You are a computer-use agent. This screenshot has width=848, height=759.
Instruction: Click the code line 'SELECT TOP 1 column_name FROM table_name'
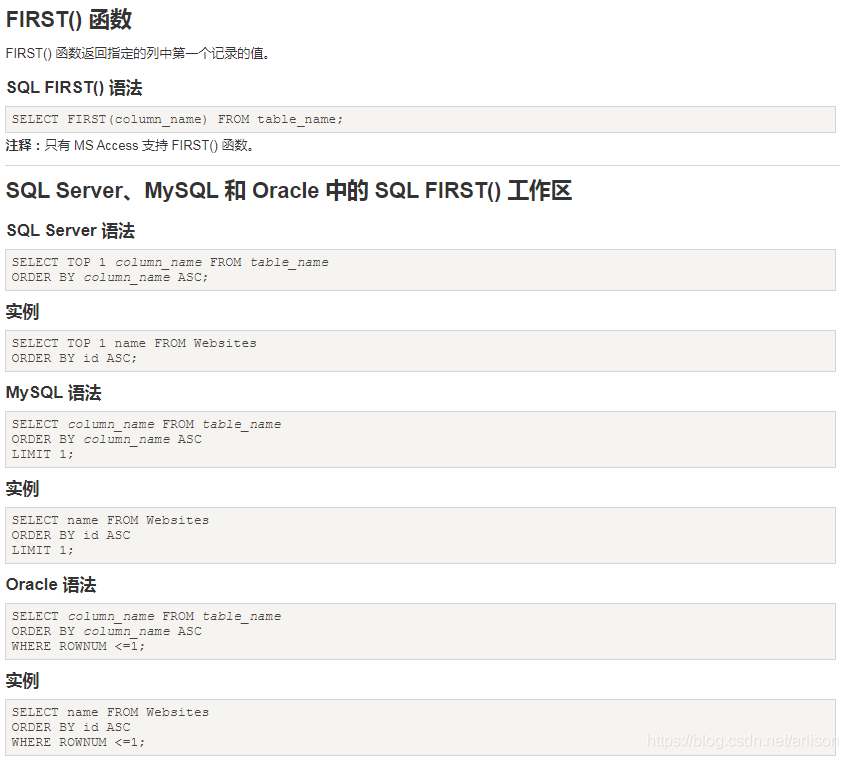click(x=170, y=262)
